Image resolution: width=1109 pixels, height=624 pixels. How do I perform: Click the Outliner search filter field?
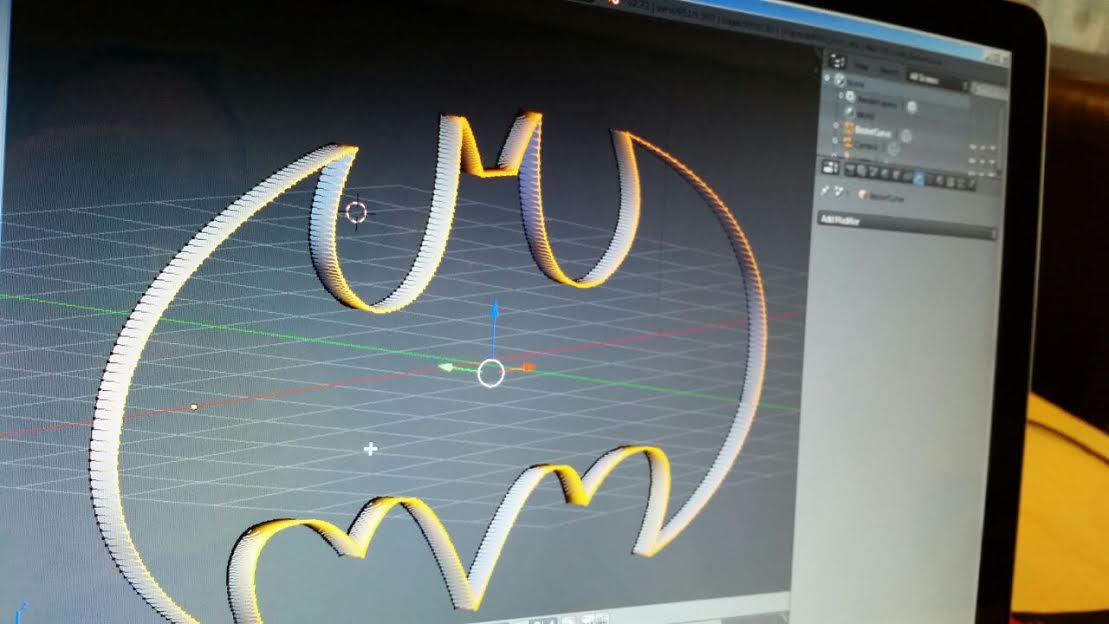tap(989, 90)
